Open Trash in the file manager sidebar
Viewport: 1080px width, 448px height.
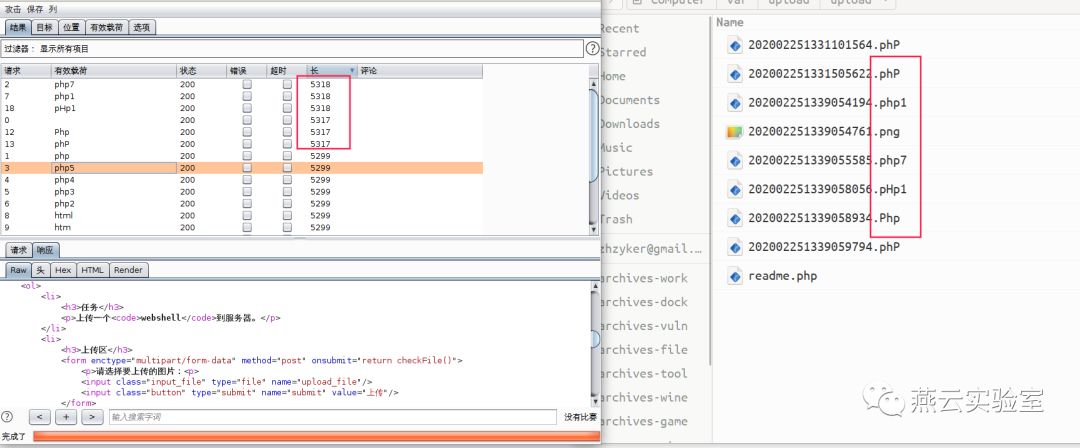pyautogui.click(x=615, y=218)
